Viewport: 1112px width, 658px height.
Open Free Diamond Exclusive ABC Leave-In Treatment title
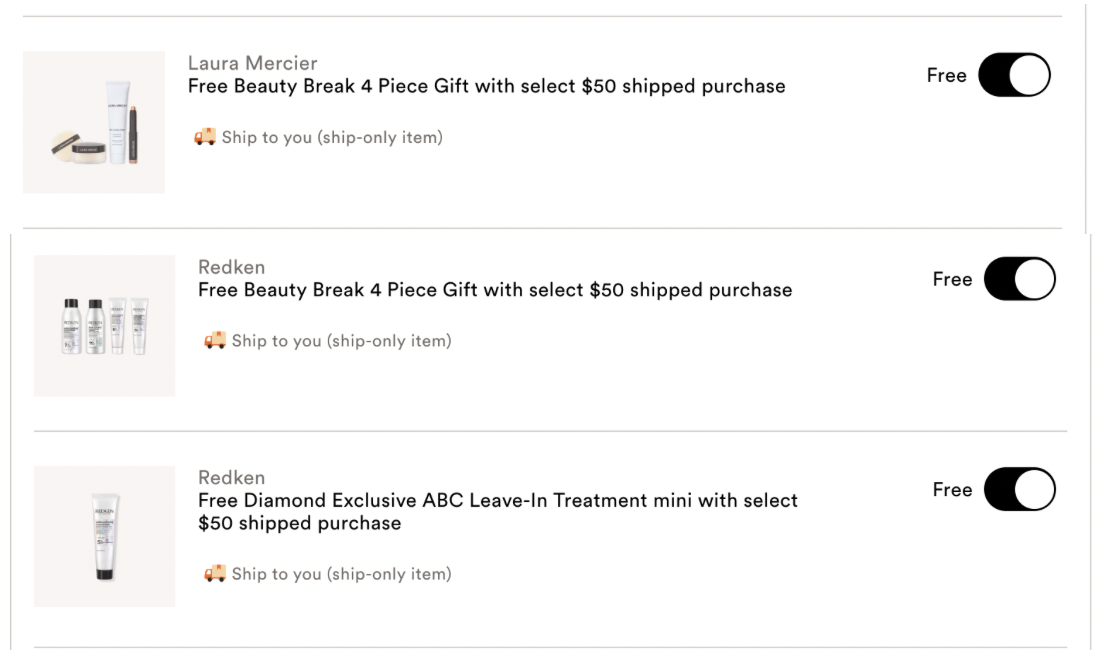point(498,512)
